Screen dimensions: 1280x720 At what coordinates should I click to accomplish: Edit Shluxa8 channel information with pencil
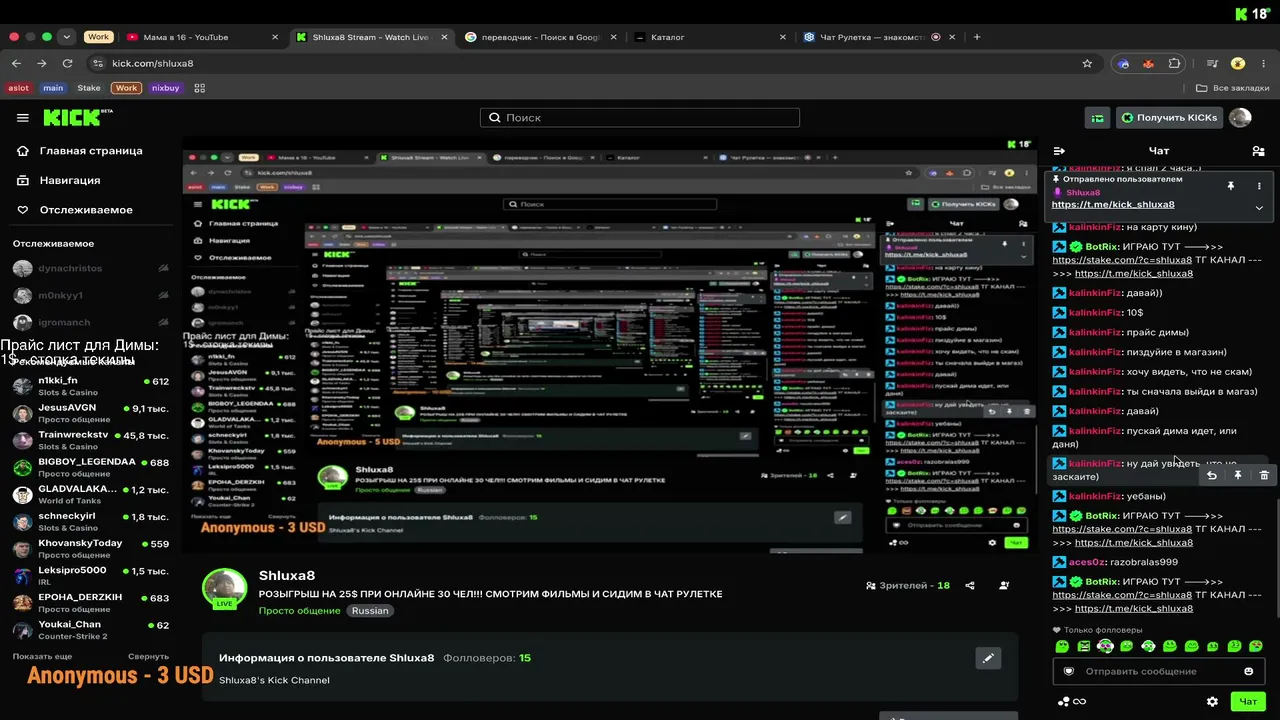[x=988, y=658]
